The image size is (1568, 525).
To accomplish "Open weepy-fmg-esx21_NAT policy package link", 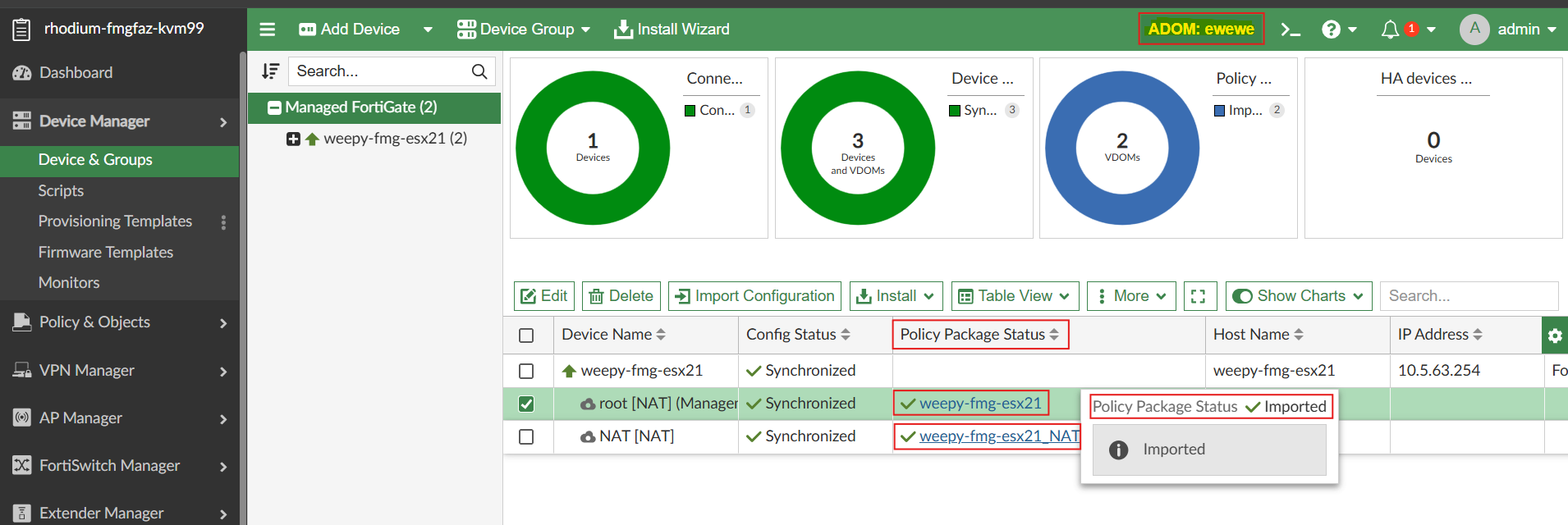I will pyautogui.click(x=999, y=436).
